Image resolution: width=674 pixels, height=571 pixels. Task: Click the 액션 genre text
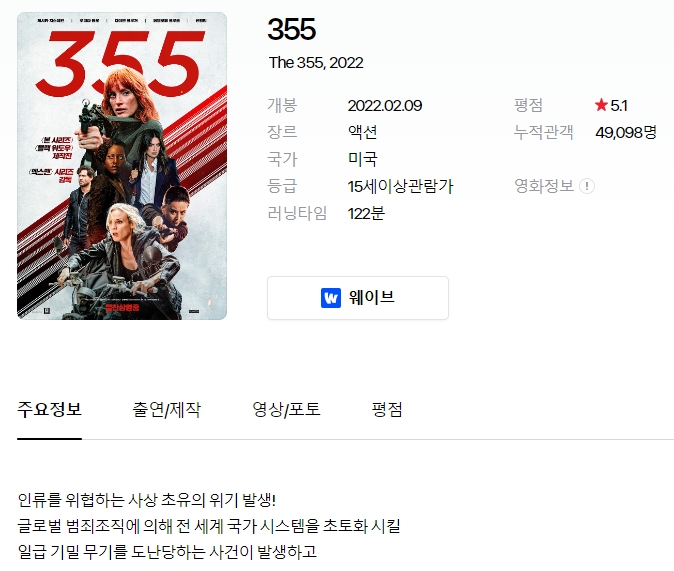[x=362, y=132]
